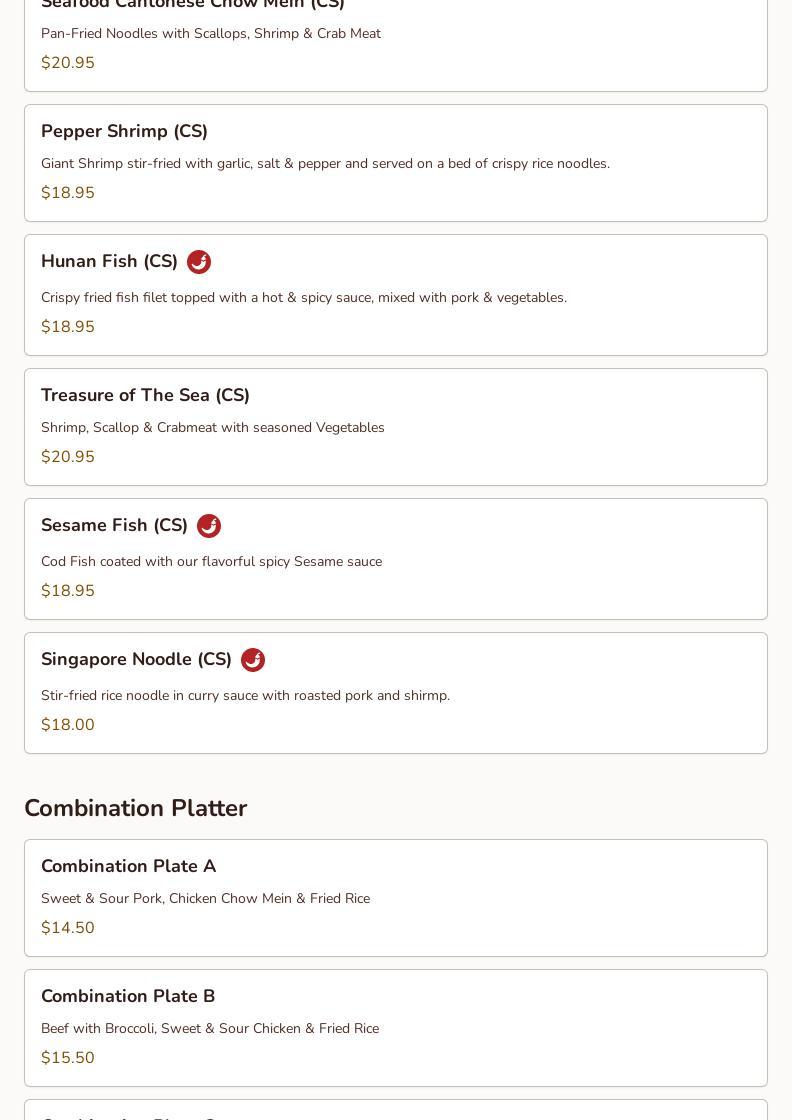Screen dimensions: 792x1120
Task: Select the Sesame Fish (CS) title
Action: pos(114,525)
